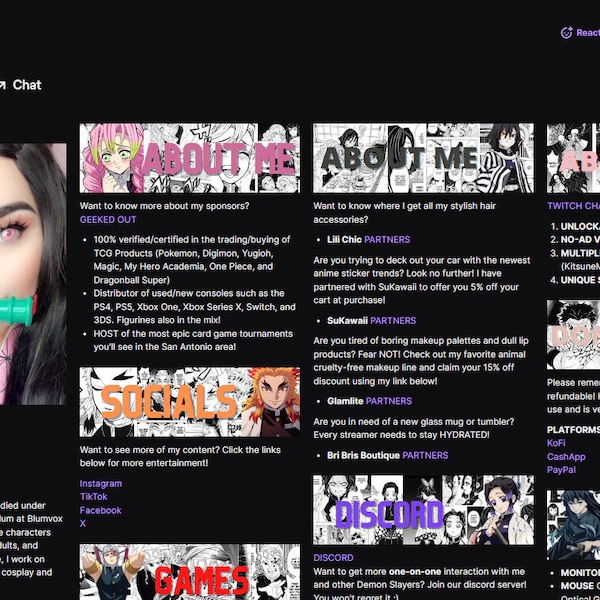The width and height of the screenshot is (600, 600).
Task: Click the pink ABOUT ME banner
Action: point(190,158)
